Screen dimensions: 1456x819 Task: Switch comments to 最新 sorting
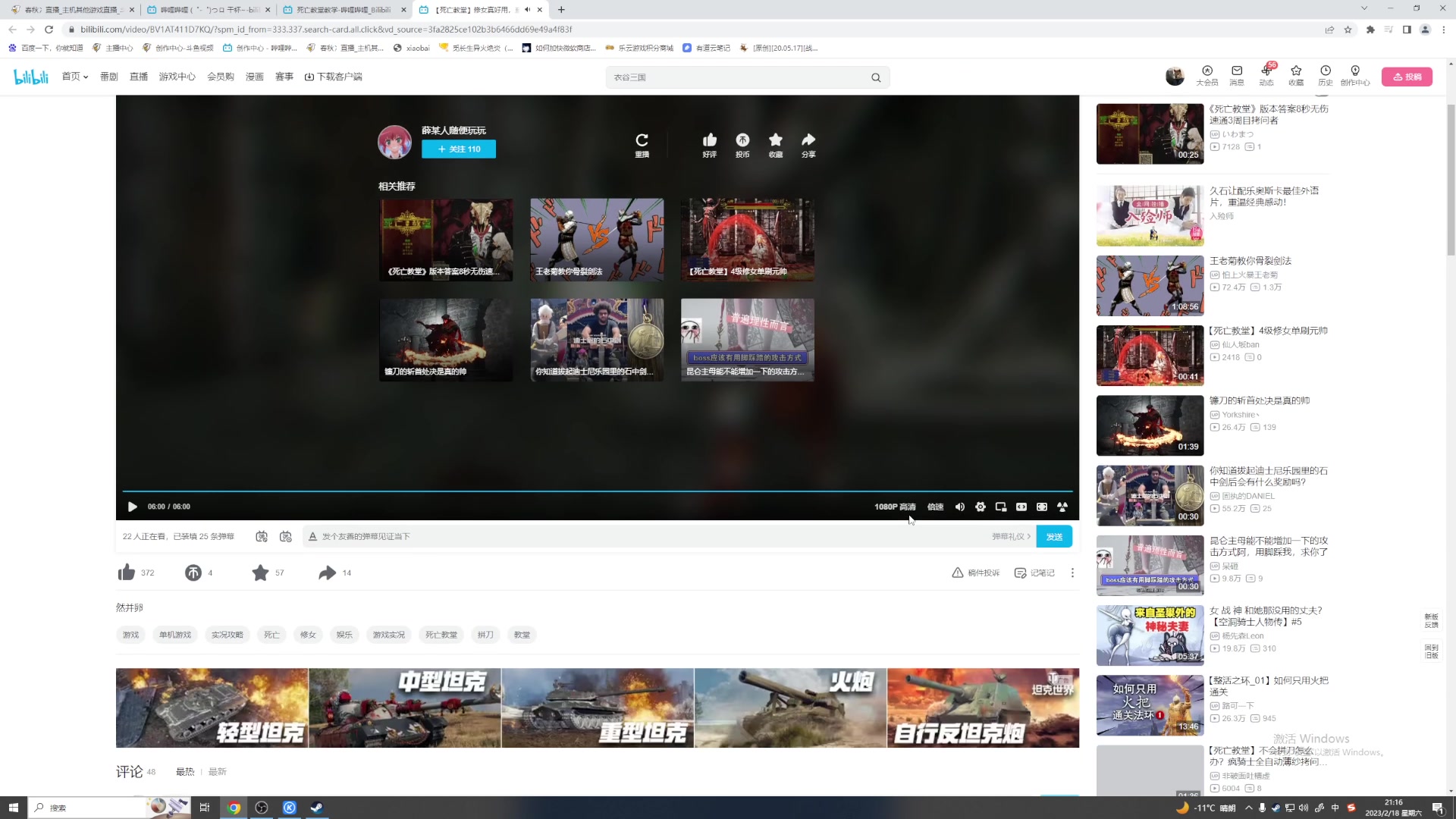218,772
